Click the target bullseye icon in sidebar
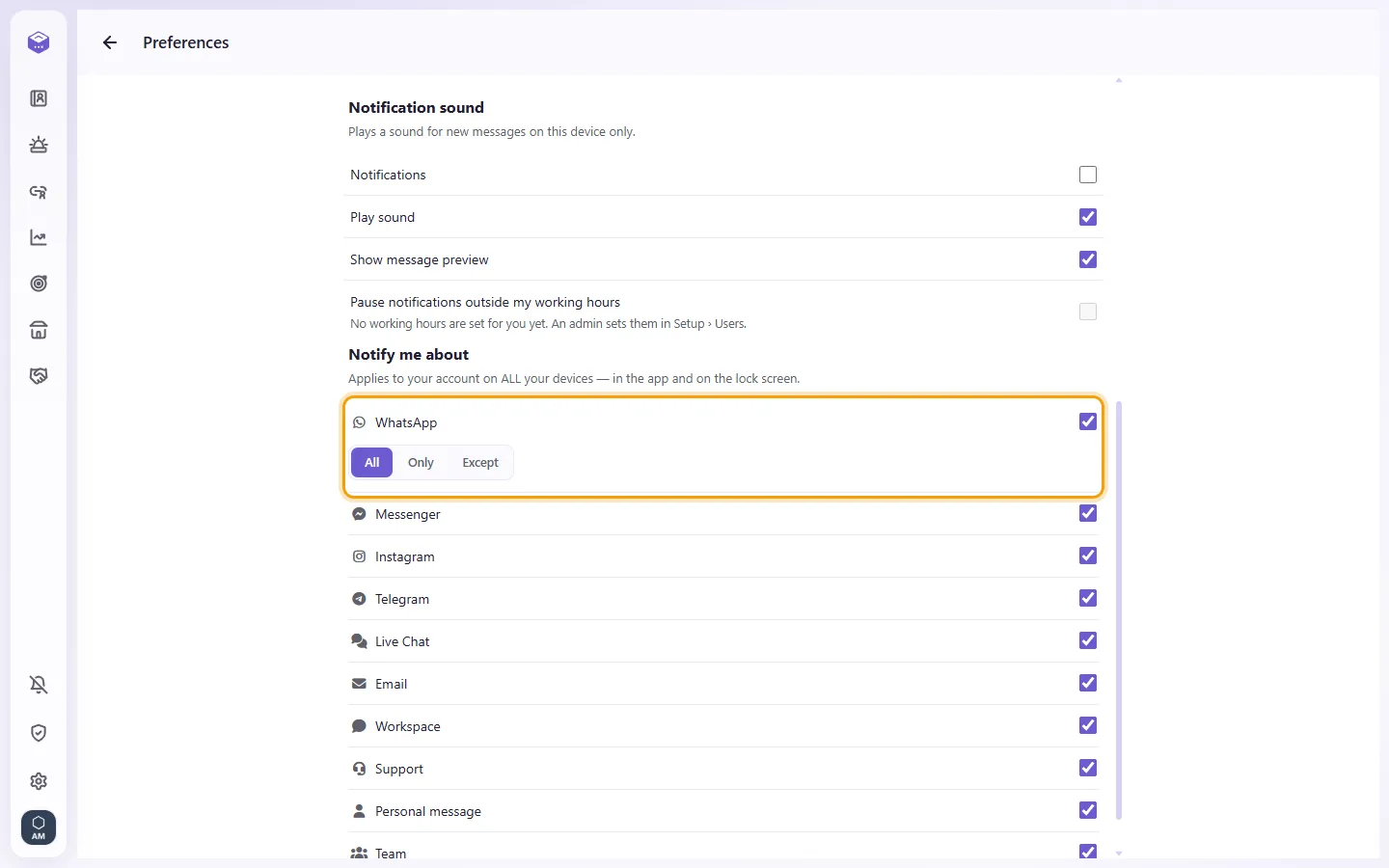The image size is (1389, 868). click(39, 284)
